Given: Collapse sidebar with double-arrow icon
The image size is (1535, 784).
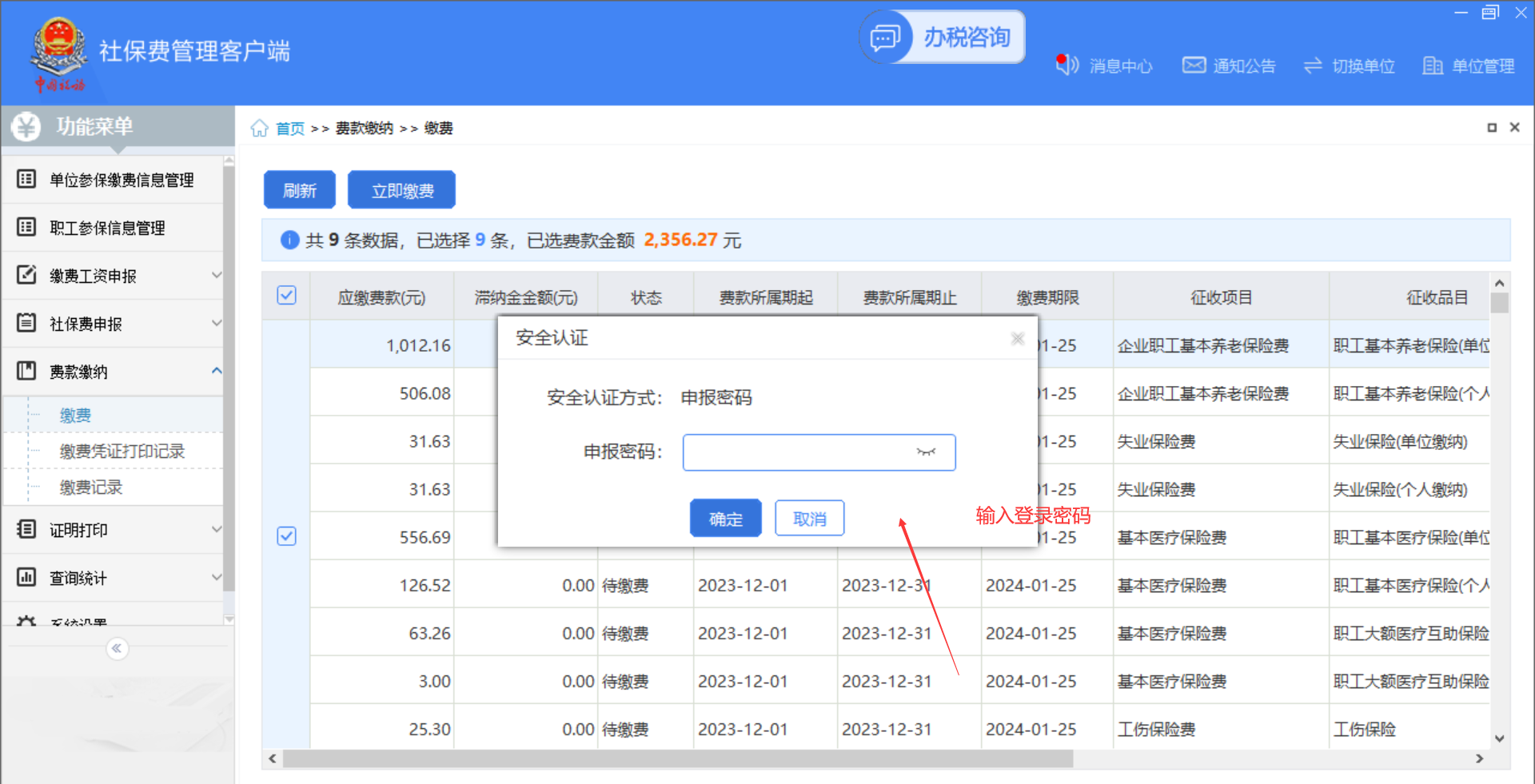Looking at the screenshot, I should tap(117, 648).
